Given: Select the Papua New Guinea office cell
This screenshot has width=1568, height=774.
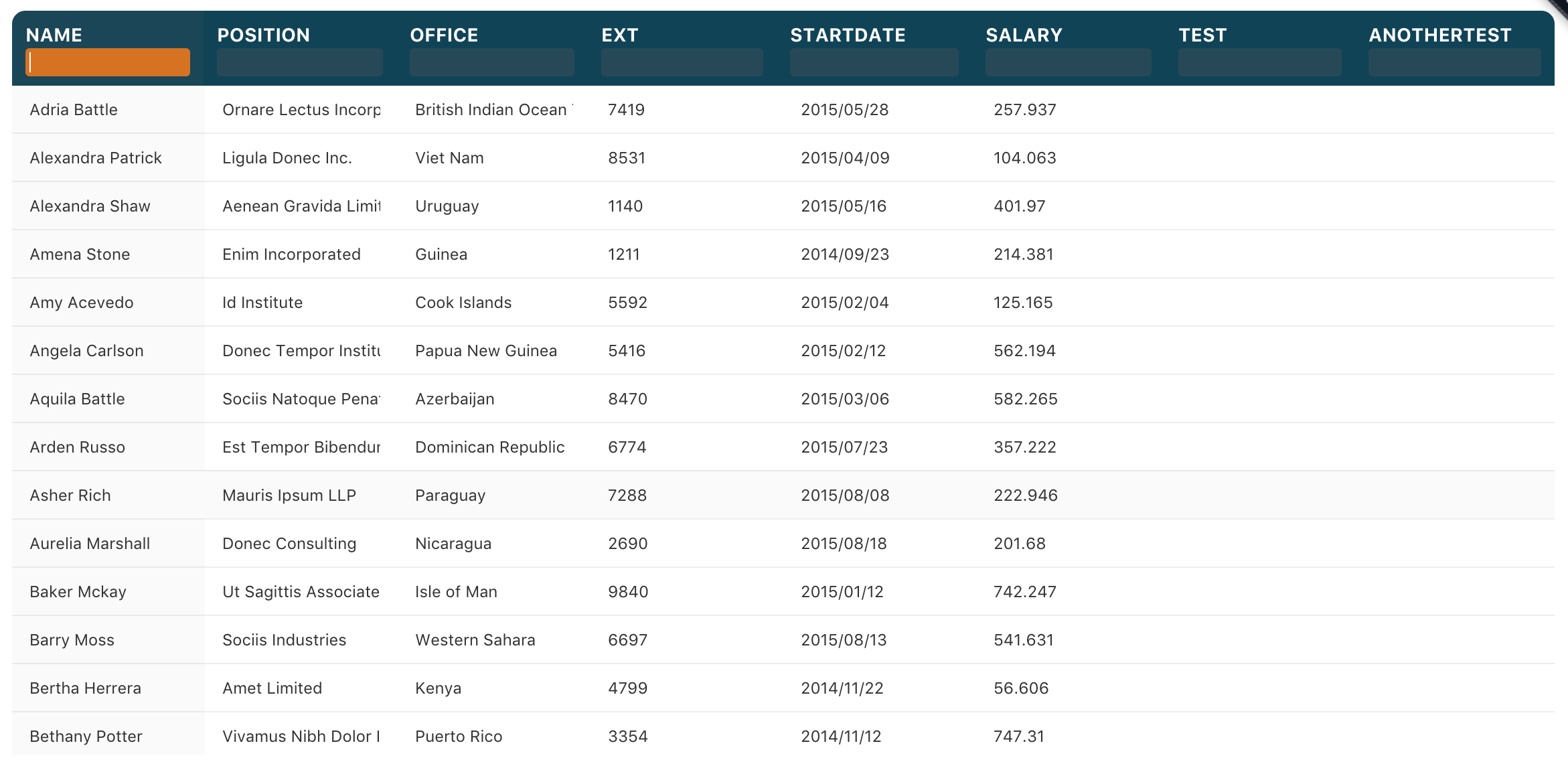Looking at the screenshot, I should tap(485, 351).
